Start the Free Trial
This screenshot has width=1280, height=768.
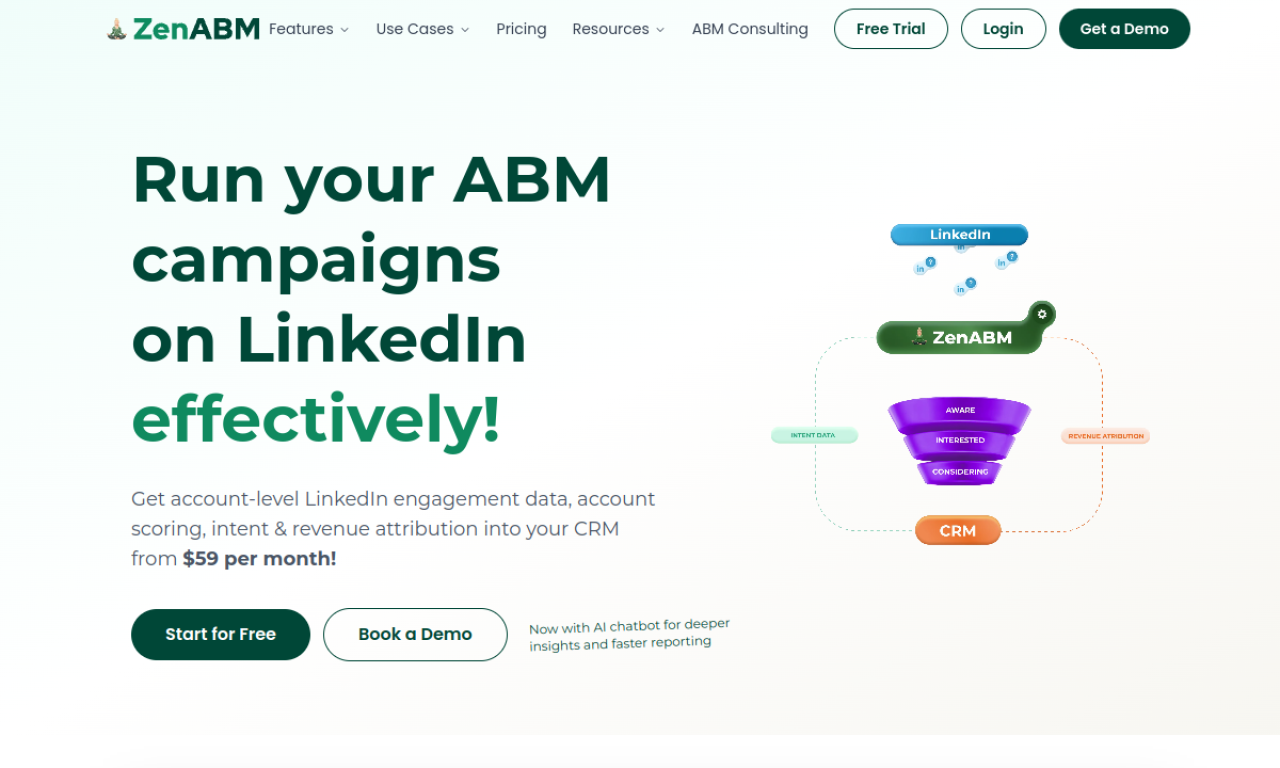[x=890, y=29]
